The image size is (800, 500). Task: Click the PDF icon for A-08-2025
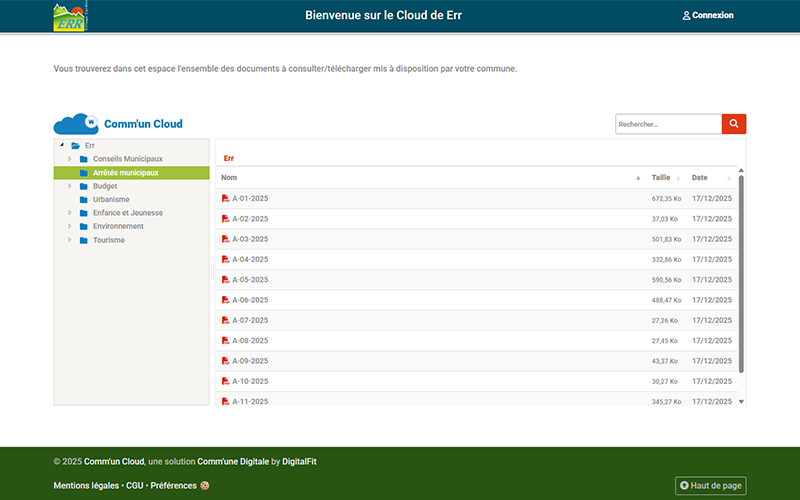pos(226,340)
